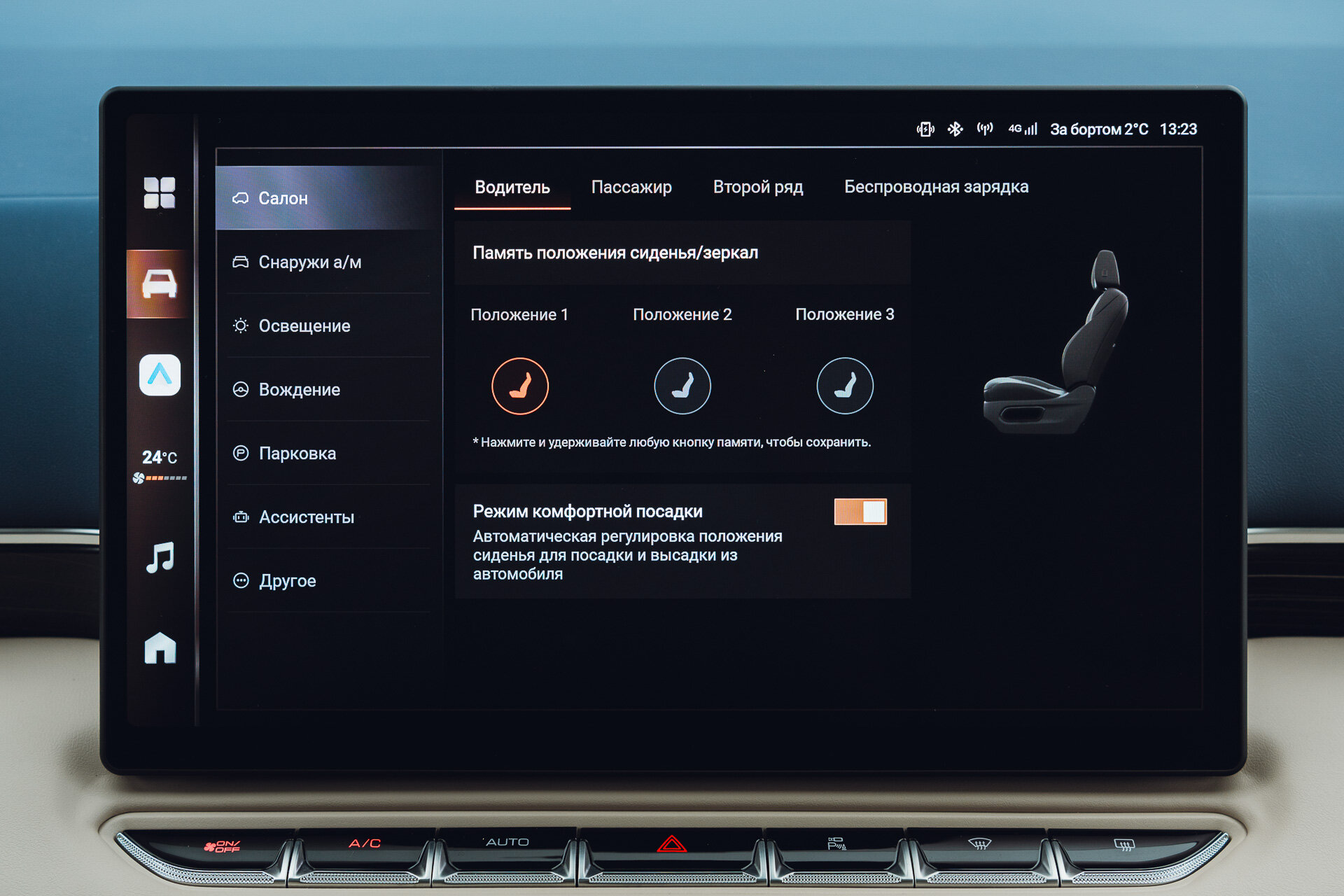
Task: Tap the 24°C climate temperature widget
Action: pos(160,465)
